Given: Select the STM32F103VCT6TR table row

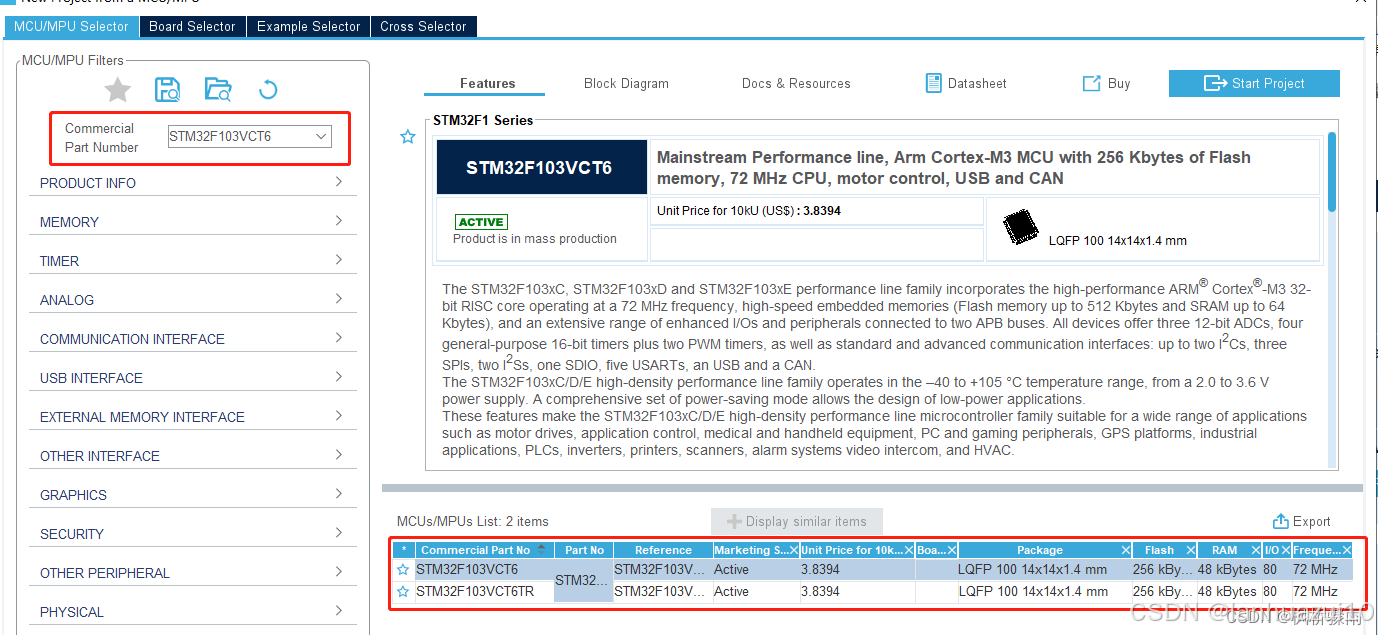Looking at the screenshot, I should (x=873, y=592).
